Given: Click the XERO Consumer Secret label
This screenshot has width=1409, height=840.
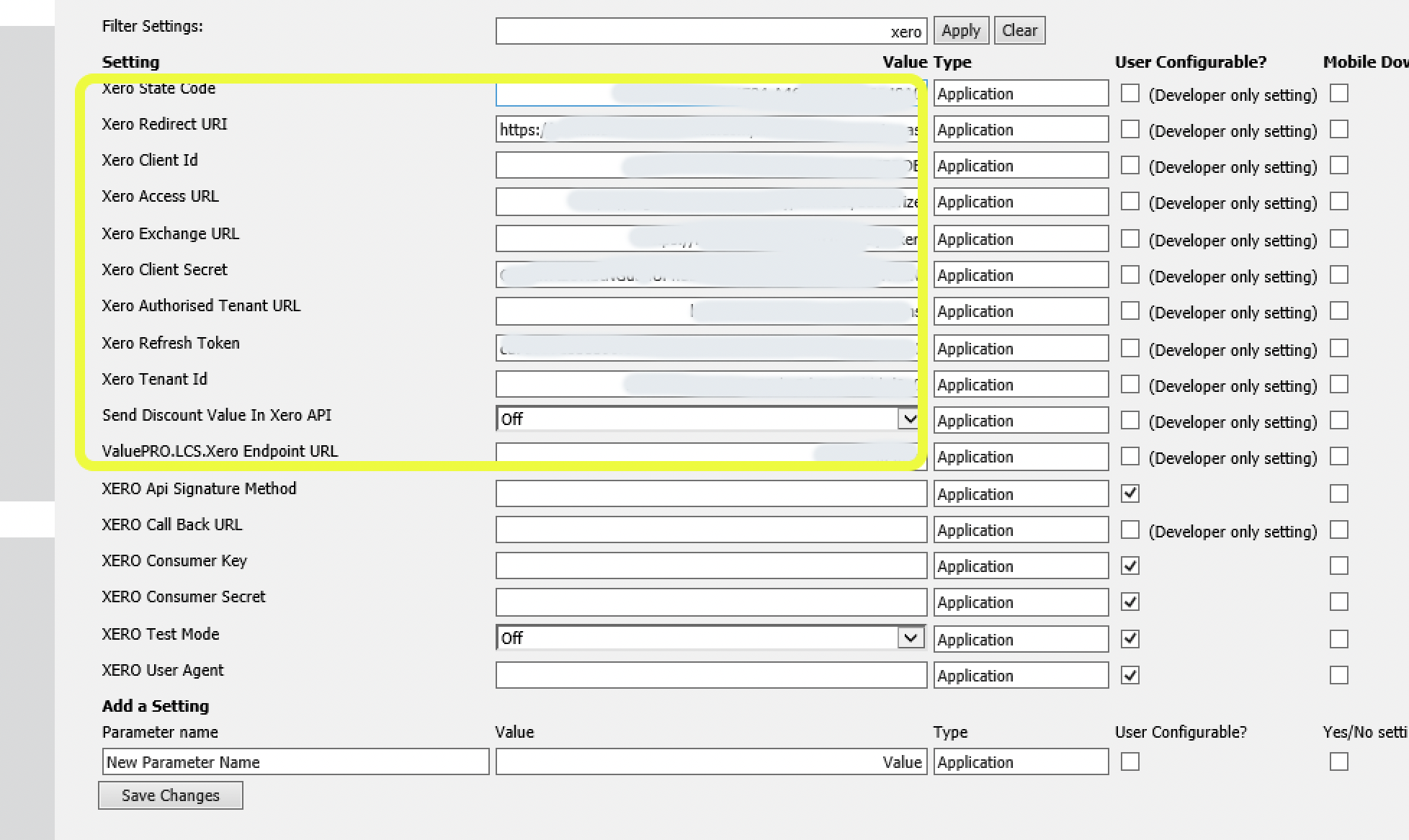Looking at the screenshot, I should [x=184, y=597].
